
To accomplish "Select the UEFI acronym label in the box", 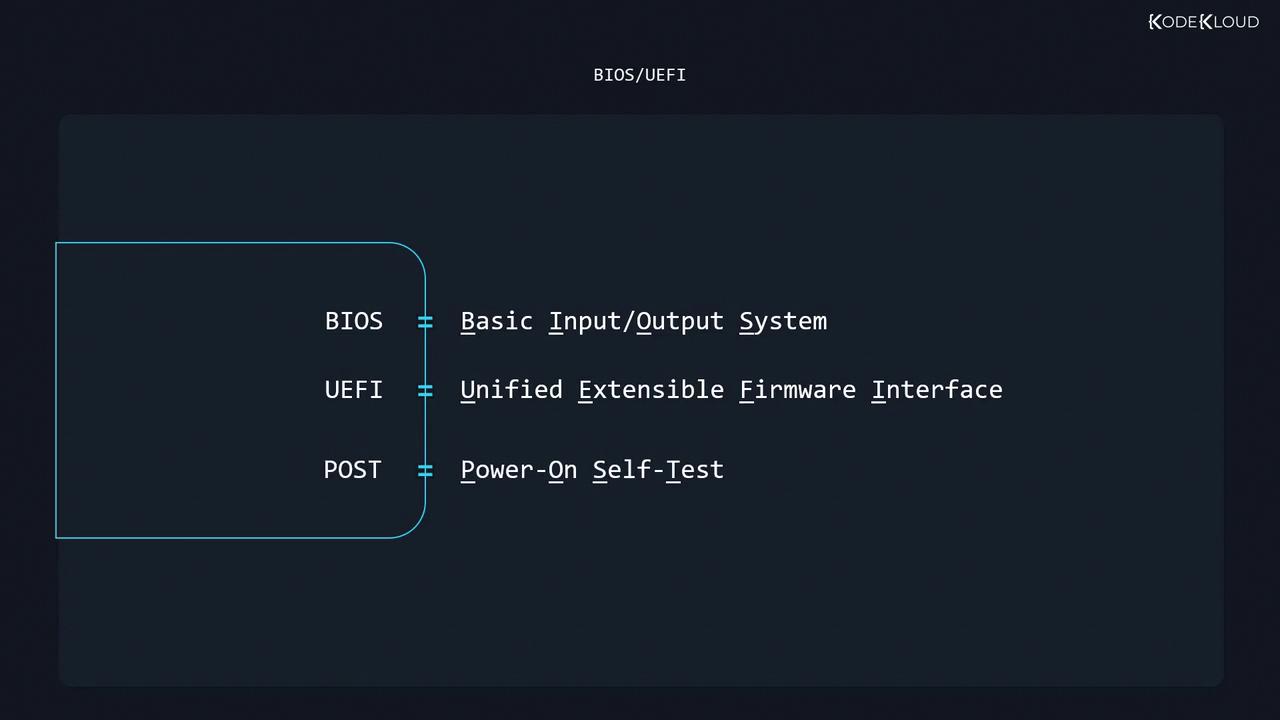I will [x=353, y=390].
